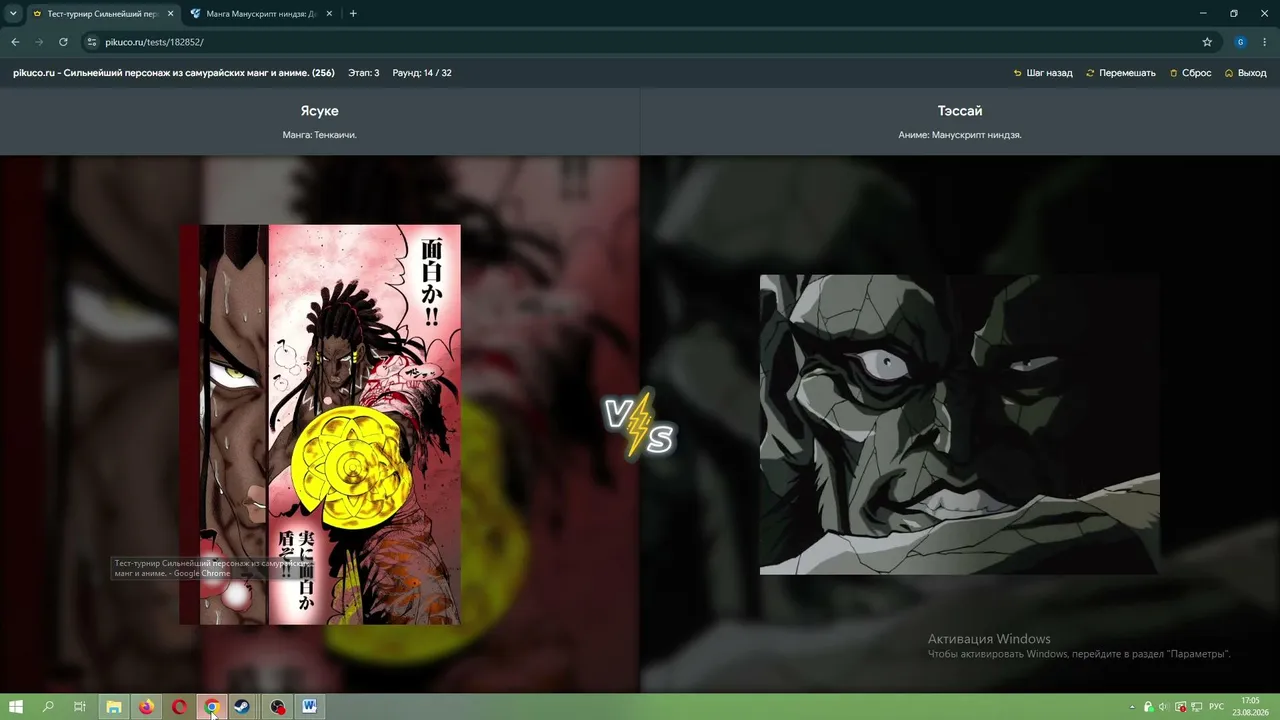Close the Манга Манускрипт ниндзя tab
Viewport: 1280px width, 720px height.
330,14
